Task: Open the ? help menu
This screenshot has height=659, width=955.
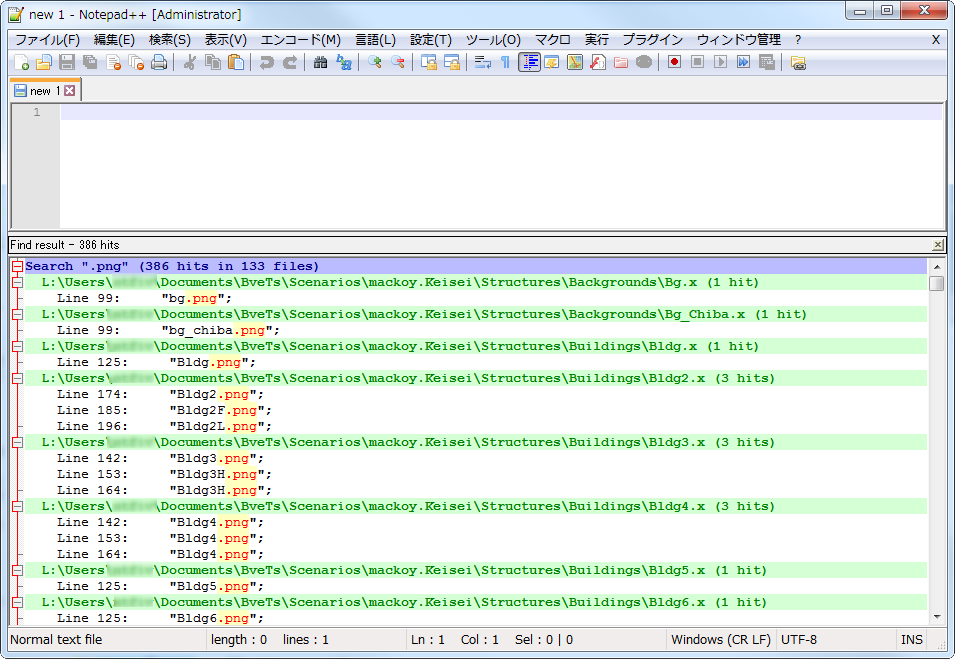Action: pyautogui.click(x=798, y=40)
